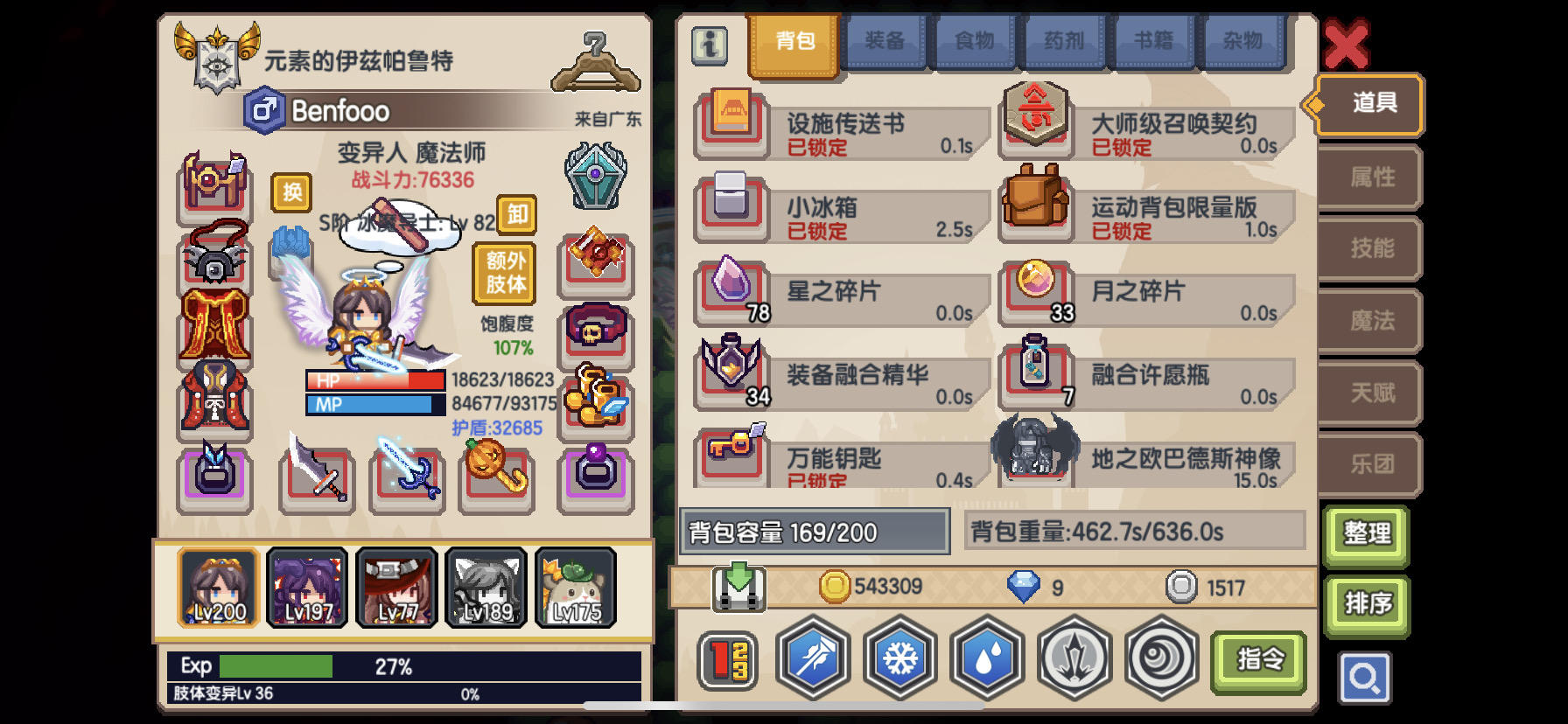Open the 药剂 tab
1568x724 pixels.
[1064, 41]
